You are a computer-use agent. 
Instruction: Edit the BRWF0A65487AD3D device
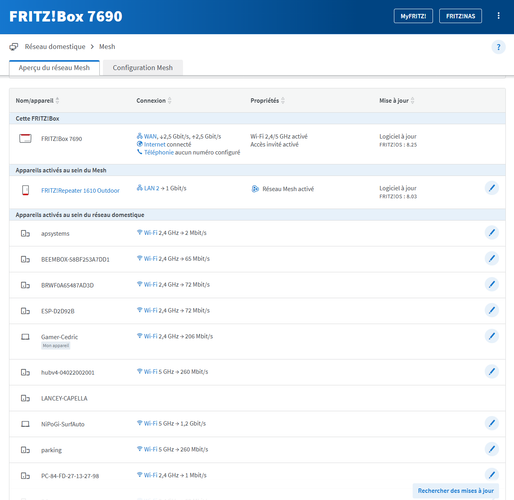[x=492, y=284]
